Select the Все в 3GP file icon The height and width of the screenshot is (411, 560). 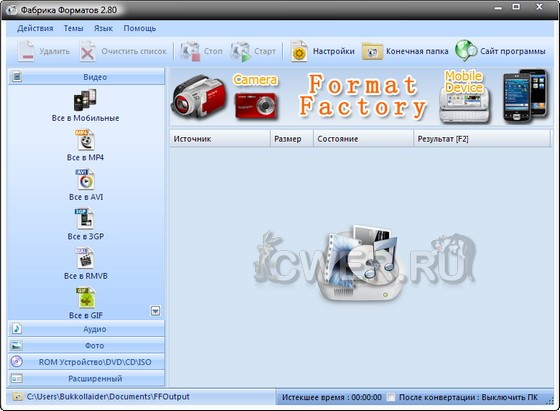(85, 219)
